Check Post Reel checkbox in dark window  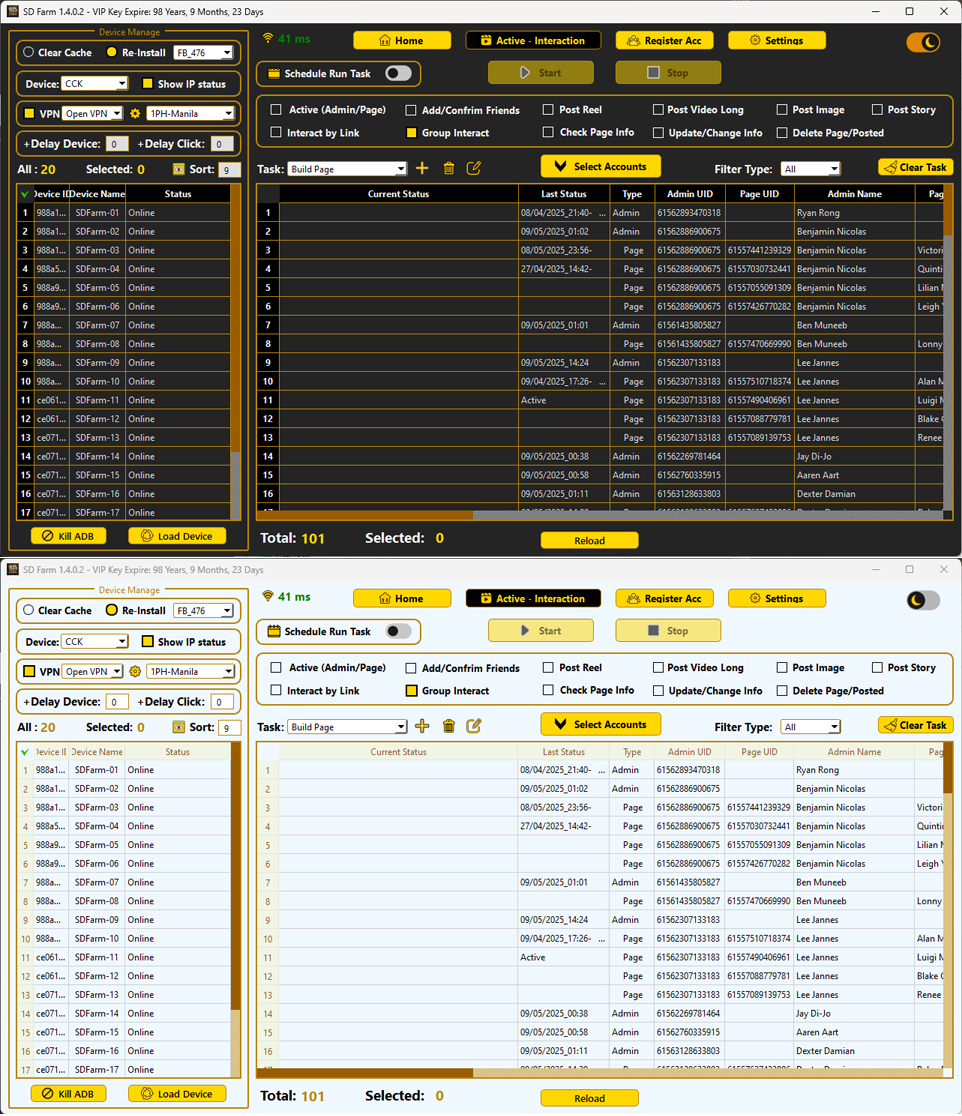(548, 109)
